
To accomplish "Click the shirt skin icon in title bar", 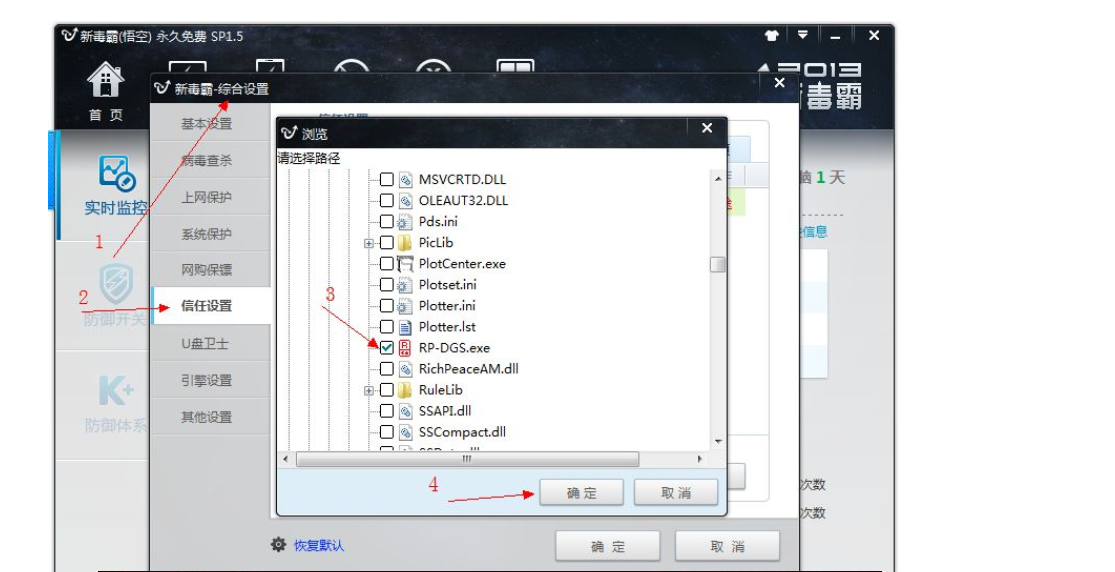I will (x=771, y=36).
